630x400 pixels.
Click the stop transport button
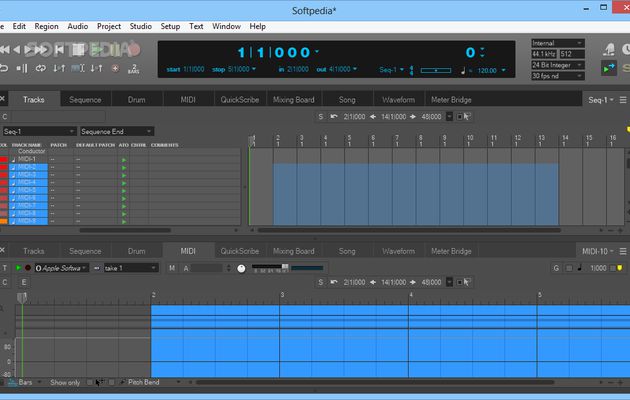pyautogui.click(x=78, y=50)
